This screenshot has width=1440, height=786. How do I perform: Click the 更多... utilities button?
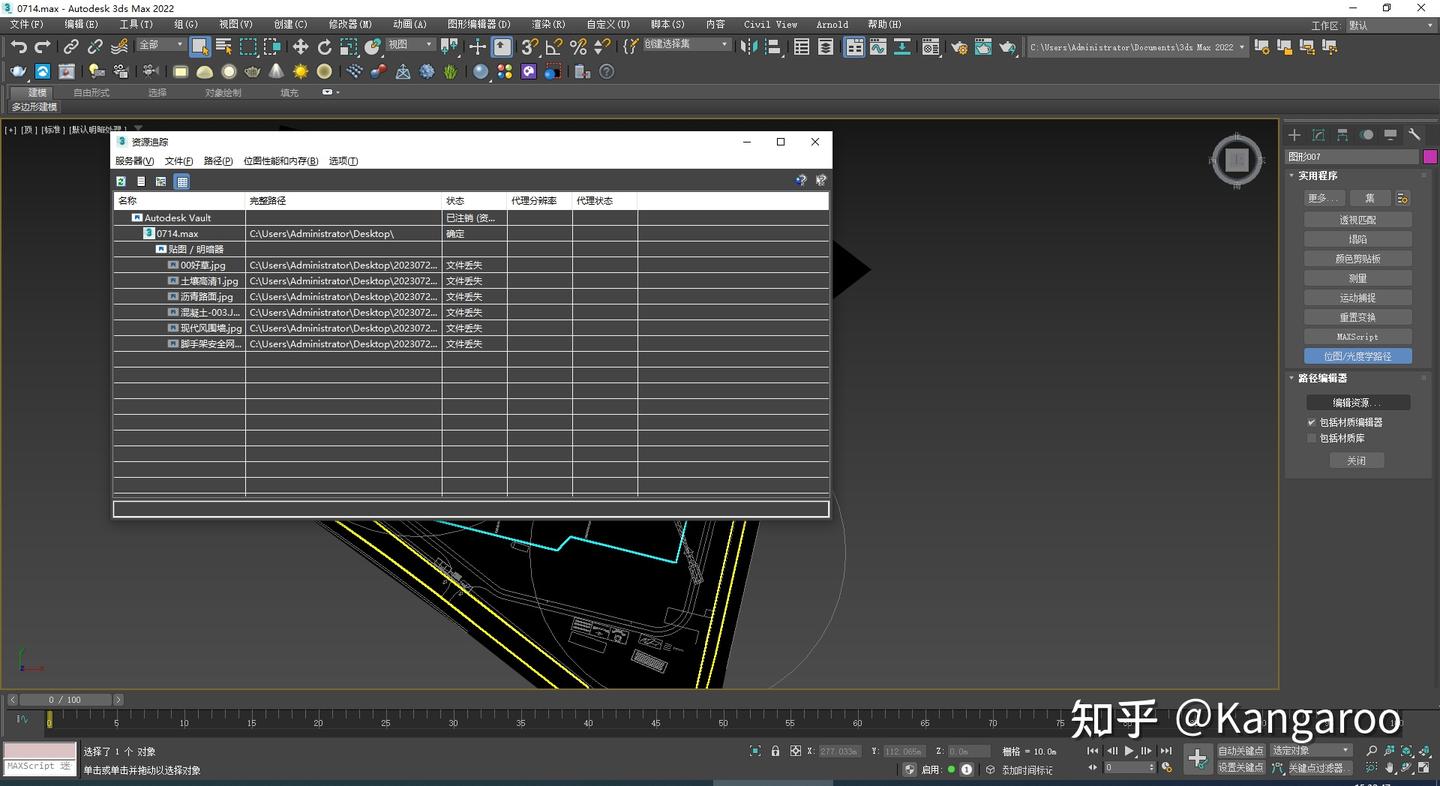tap(1323, 198)
